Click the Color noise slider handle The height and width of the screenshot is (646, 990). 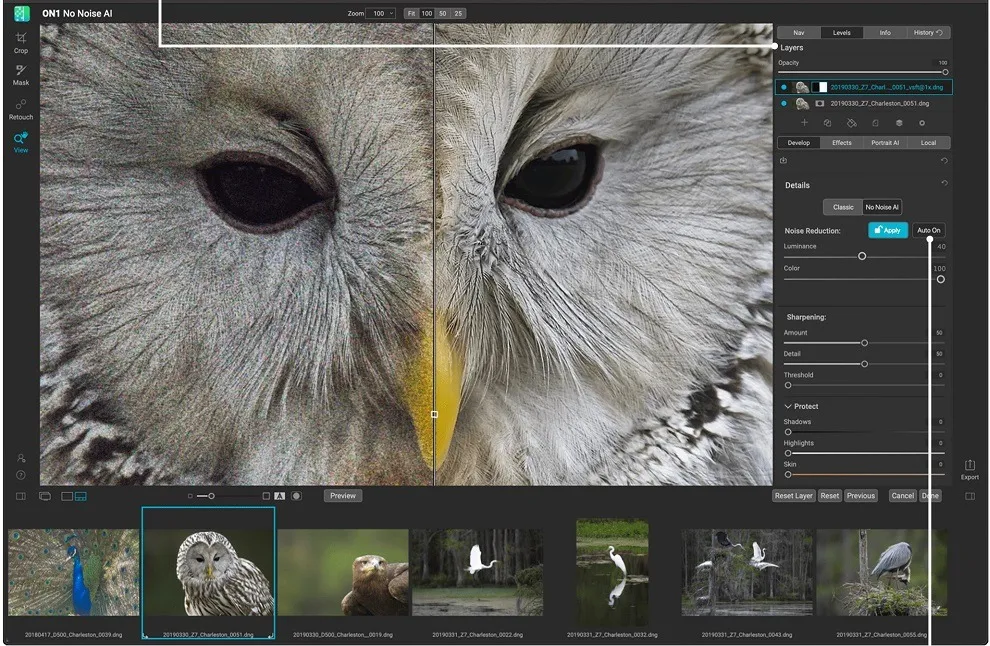(x=941, y=279)
